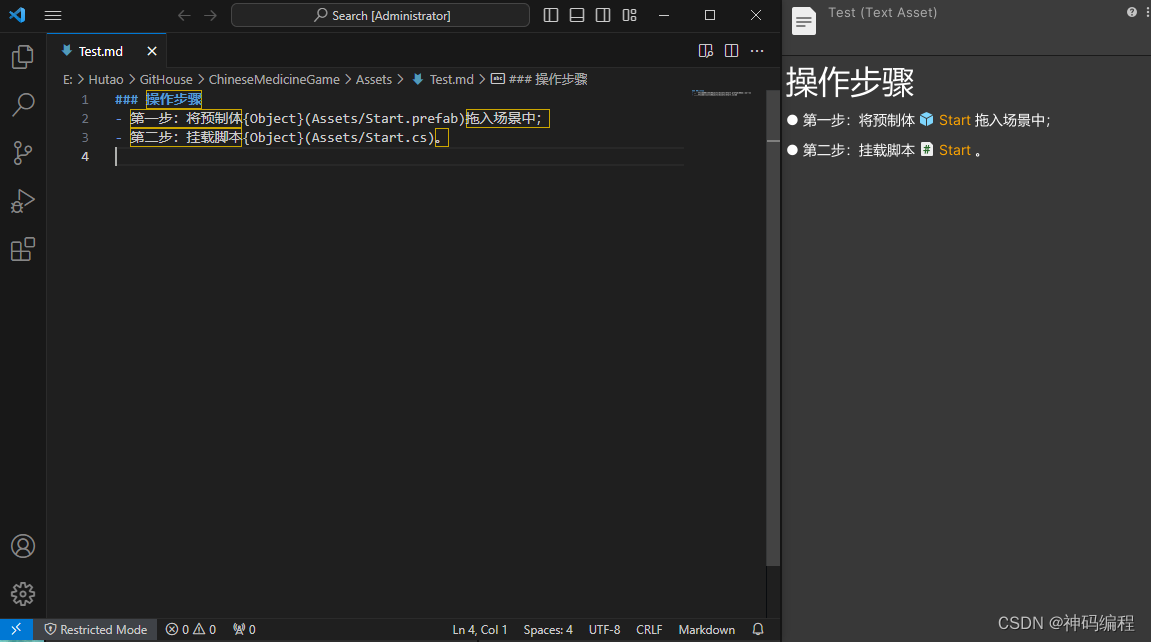This screenshot has width=1151, height=642.
Task: Change indentation via Spaces: 4
Action: [548, 630]
